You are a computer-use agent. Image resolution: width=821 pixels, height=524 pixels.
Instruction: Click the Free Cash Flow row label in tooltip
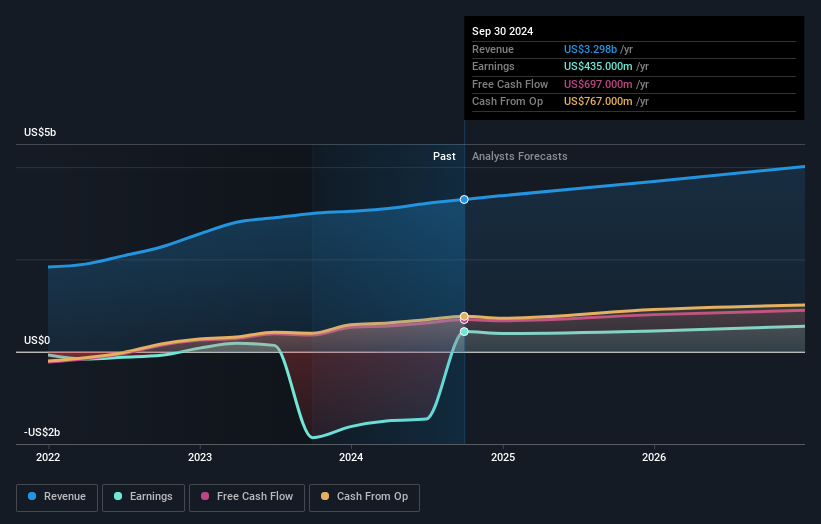(510, 84)
